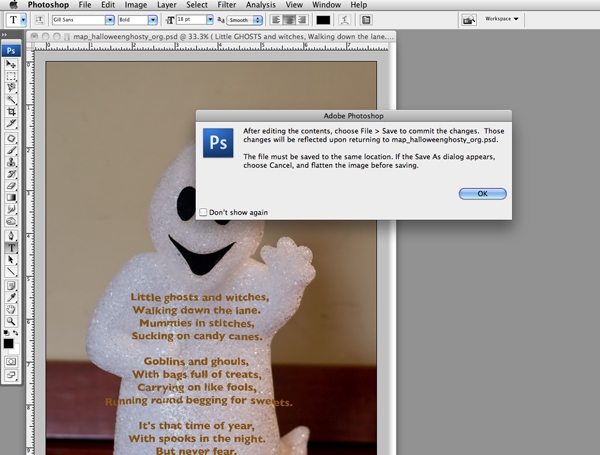The image size is (600, 455).
Task: Open the Create Warped Text button
Action: point(345,20)
